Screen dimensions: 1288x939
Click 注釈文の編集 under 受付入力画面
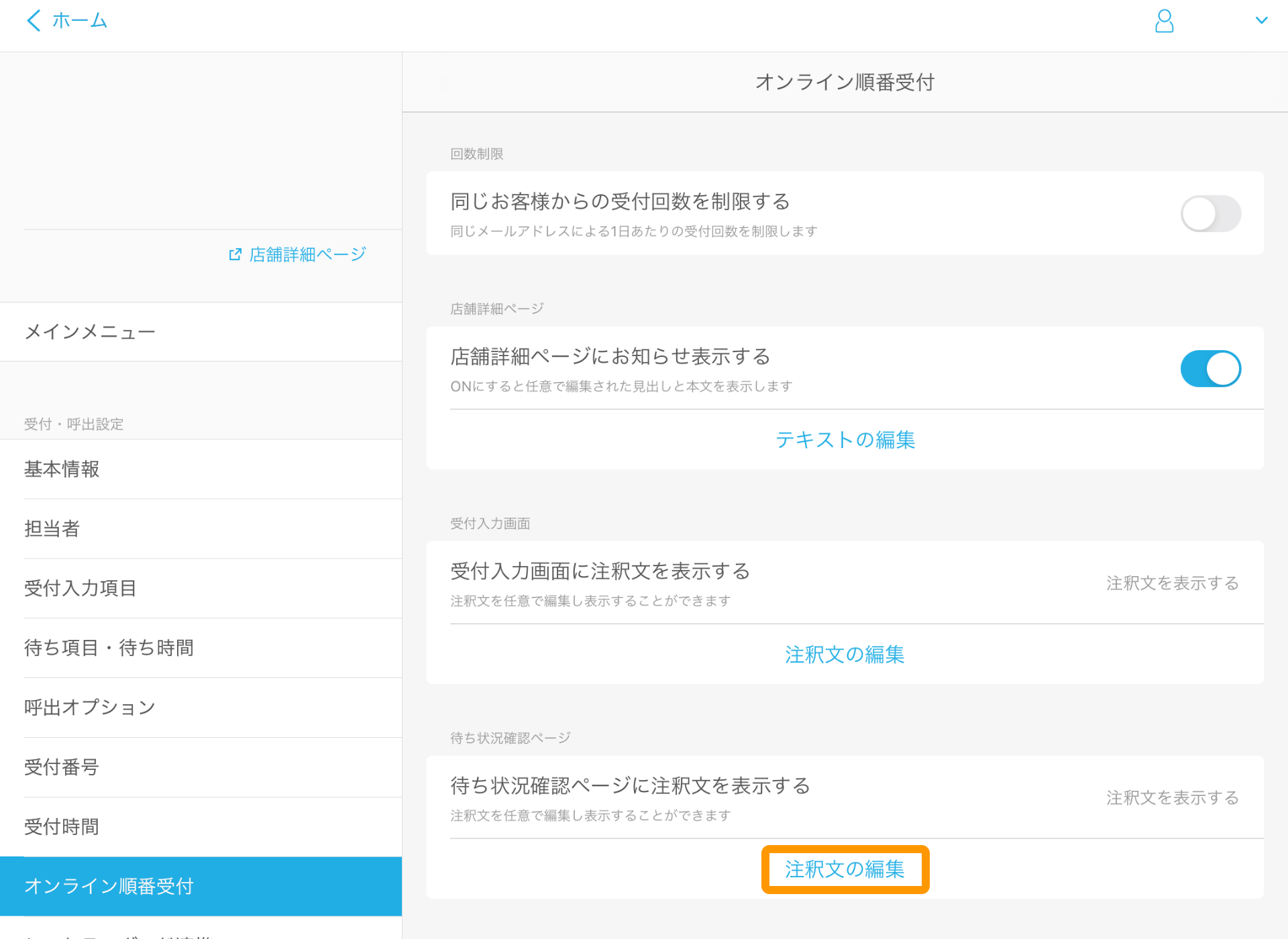coord(845,655)
